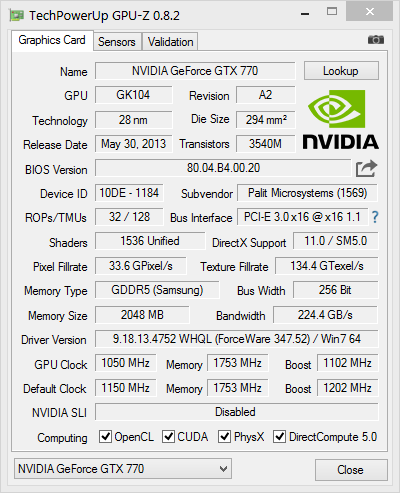Click the BIOS export share icon
This screenshot has width=400, height=493.
[366, 169]
